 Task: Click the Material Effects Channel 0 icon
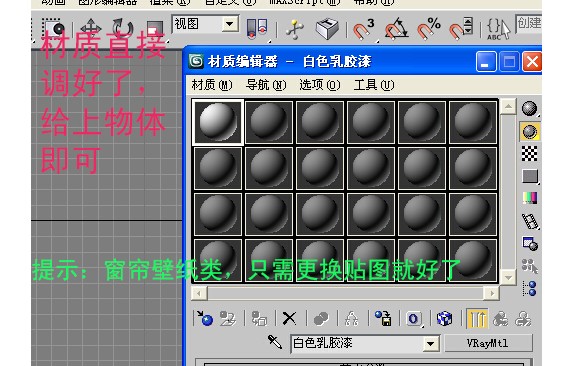pyautogui.click(x=414, y=319)
